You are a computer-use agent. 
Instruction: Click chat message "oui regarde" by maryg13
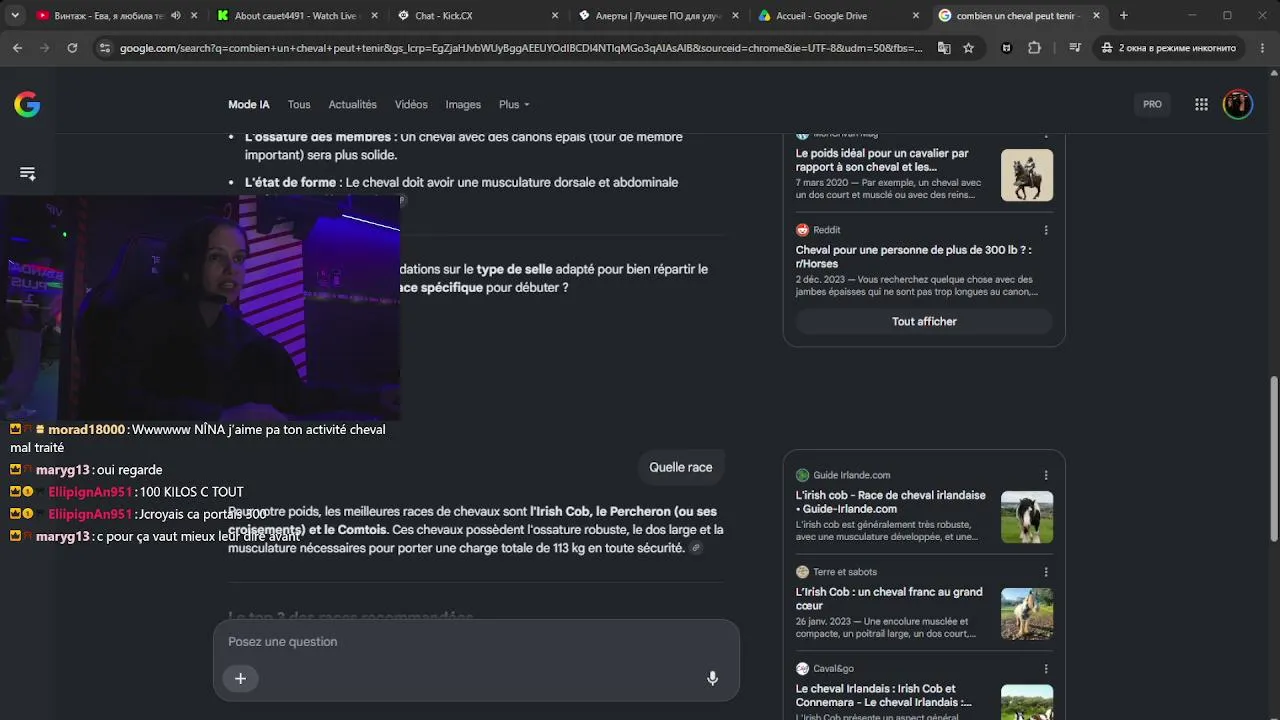129,470
